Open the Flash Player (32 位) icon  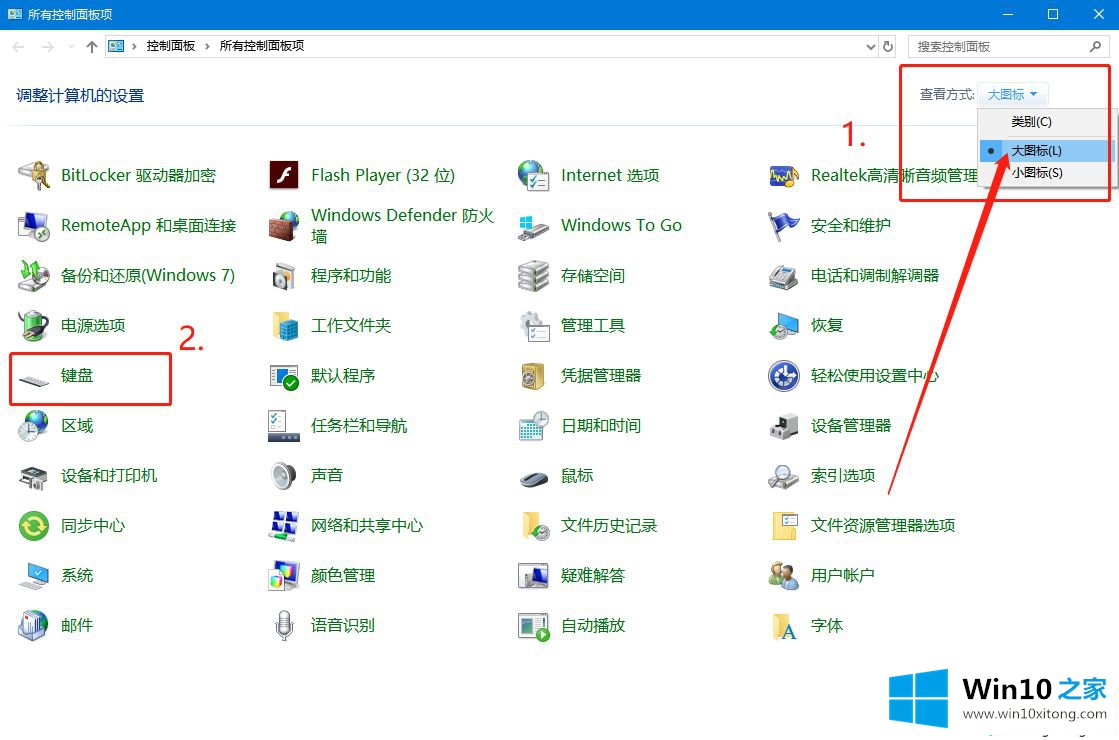point(283,176)
